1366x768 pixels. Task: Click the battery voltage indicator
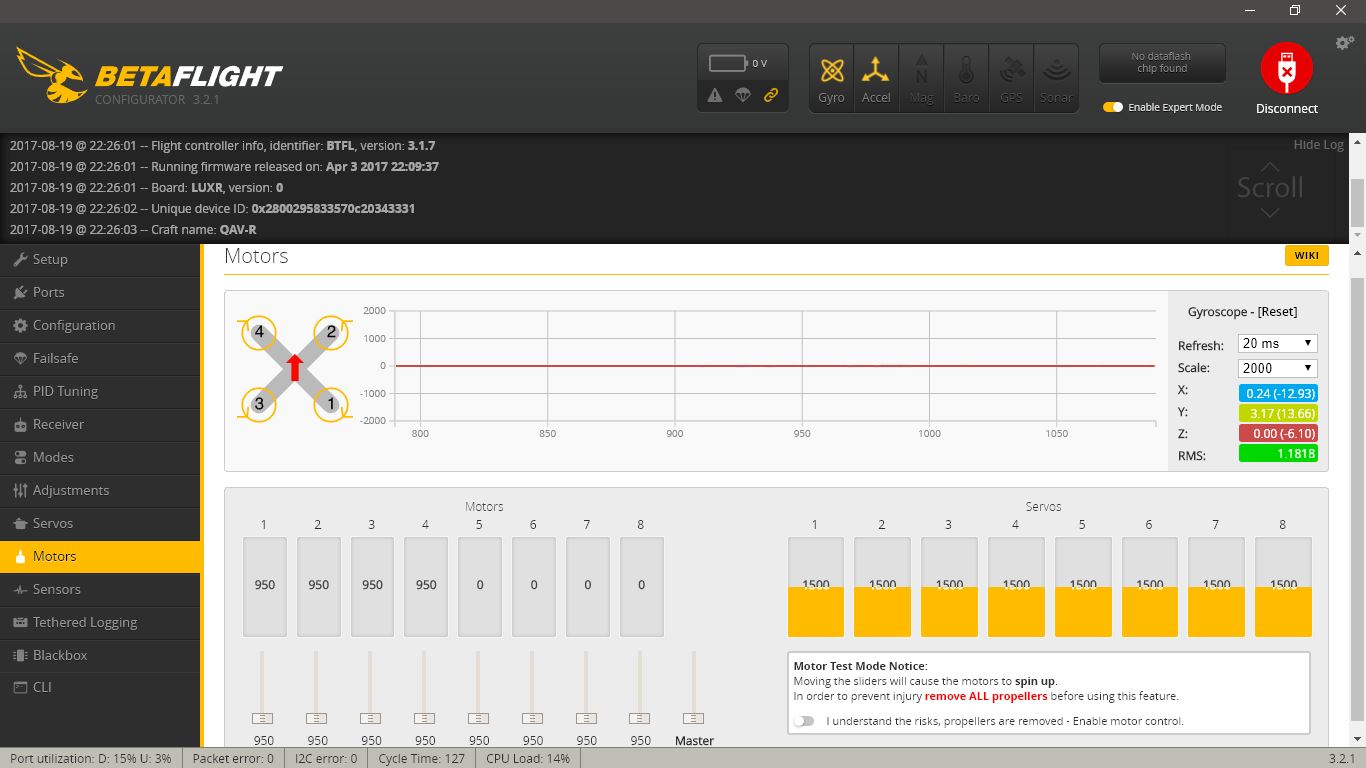tap(739, 63)
